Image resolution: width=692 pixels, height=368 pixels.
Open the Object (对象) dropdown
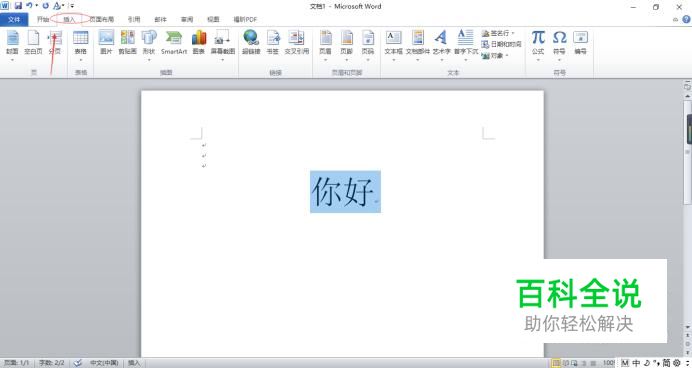point(507,56)
